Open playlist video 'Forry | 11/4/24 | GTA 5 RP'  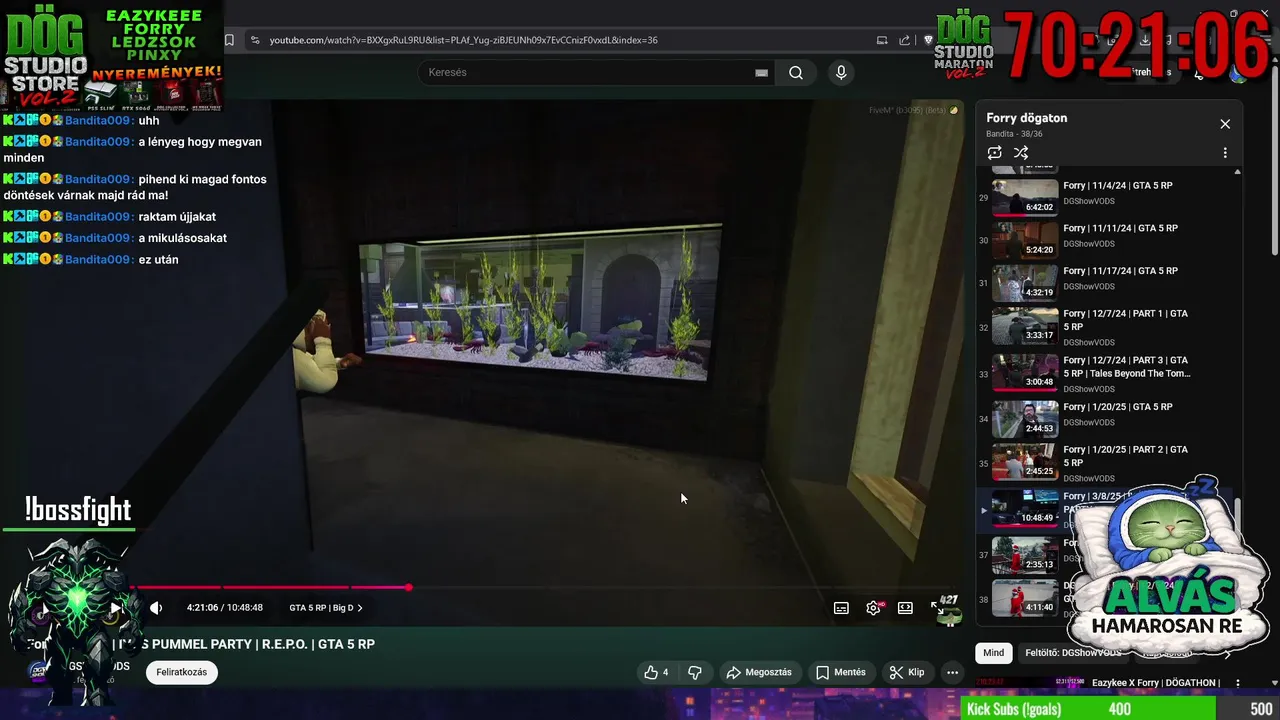tap(1117, 186)
